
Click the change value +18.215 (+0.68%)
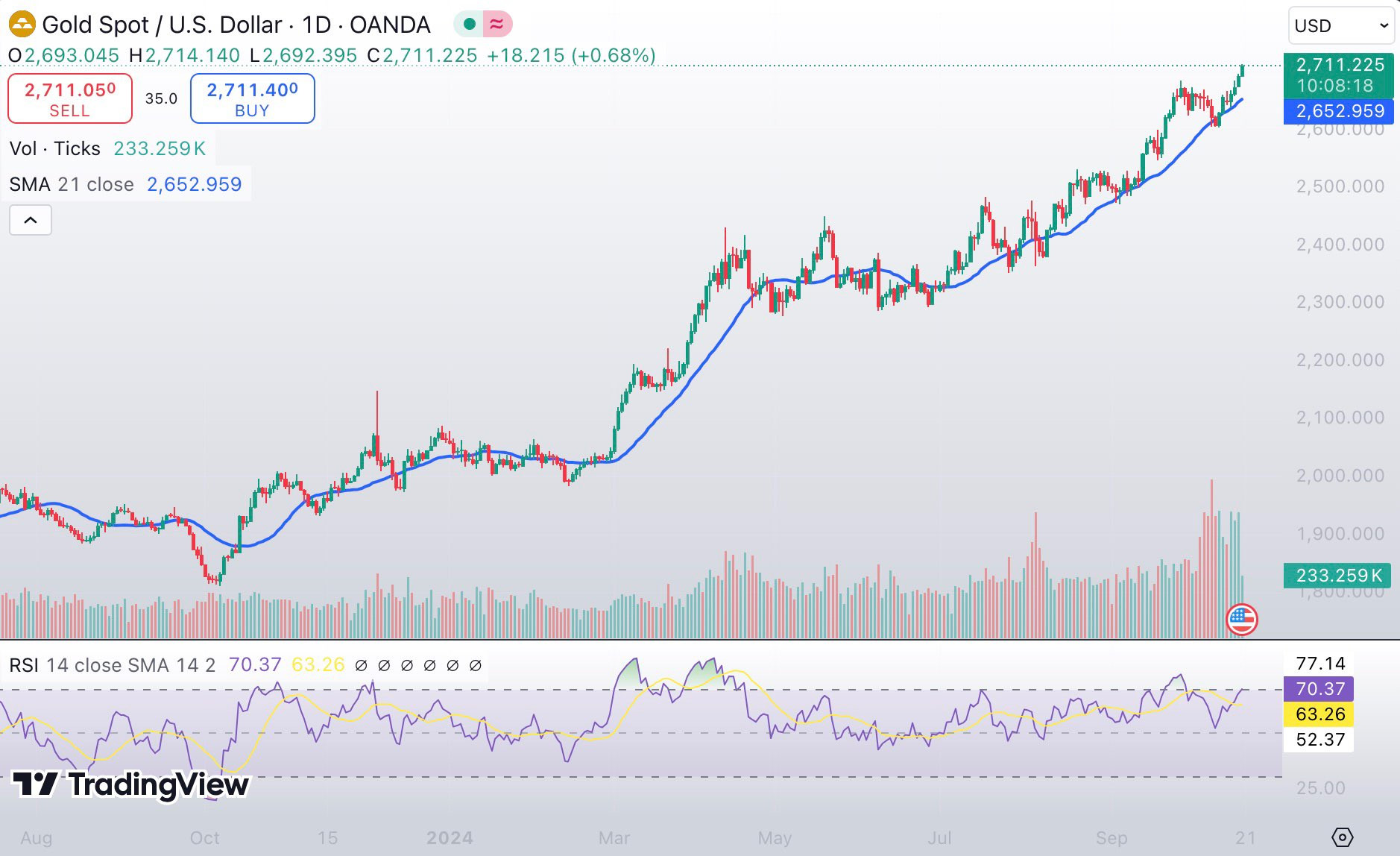[x=571, y=55]
